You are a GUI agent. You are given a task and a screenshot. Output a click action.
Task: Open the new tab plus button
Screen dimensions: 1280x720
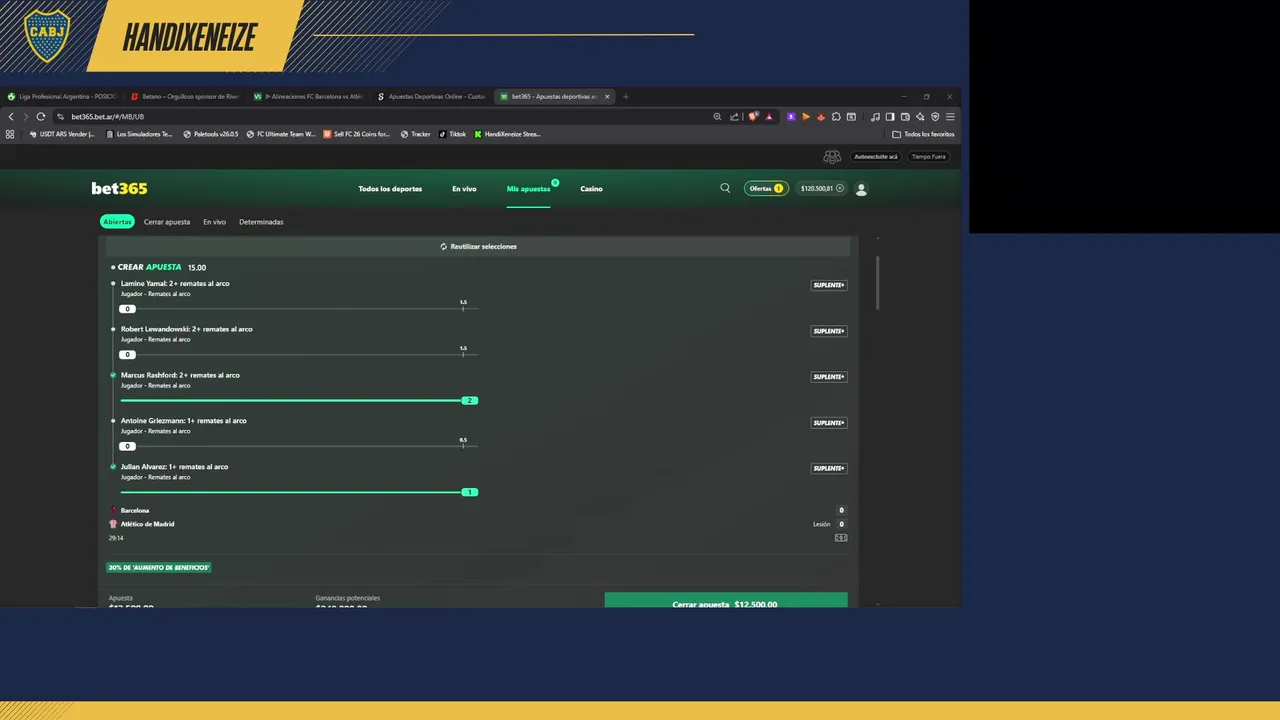(626, 97)
